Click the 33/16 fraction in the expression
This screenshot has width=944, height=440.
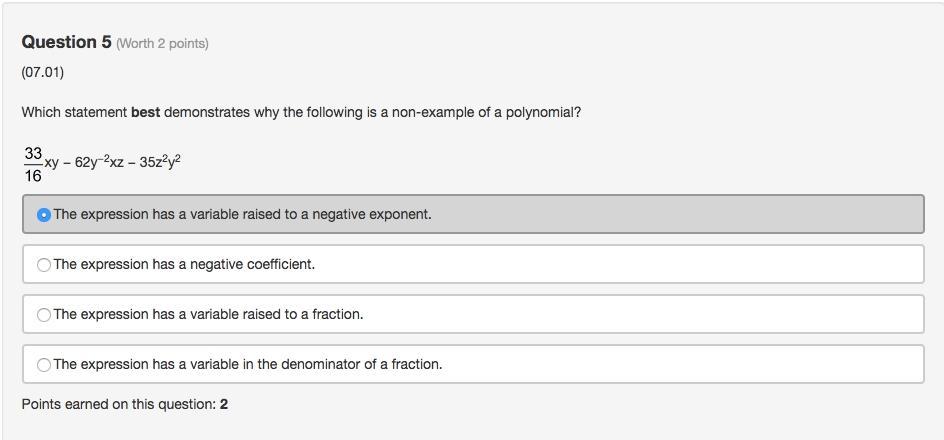(x=33, y=164)
